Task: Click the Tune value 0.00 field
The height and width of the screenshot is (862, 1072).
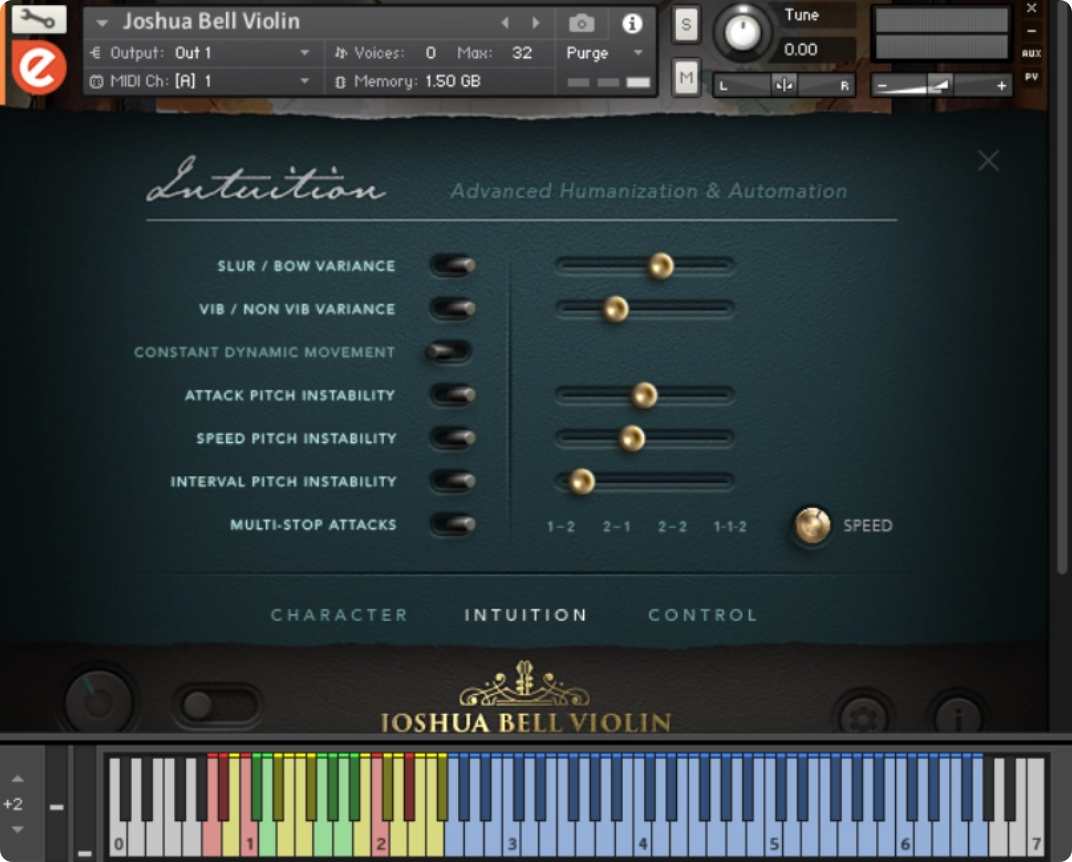Action: (x=816, y=49)
